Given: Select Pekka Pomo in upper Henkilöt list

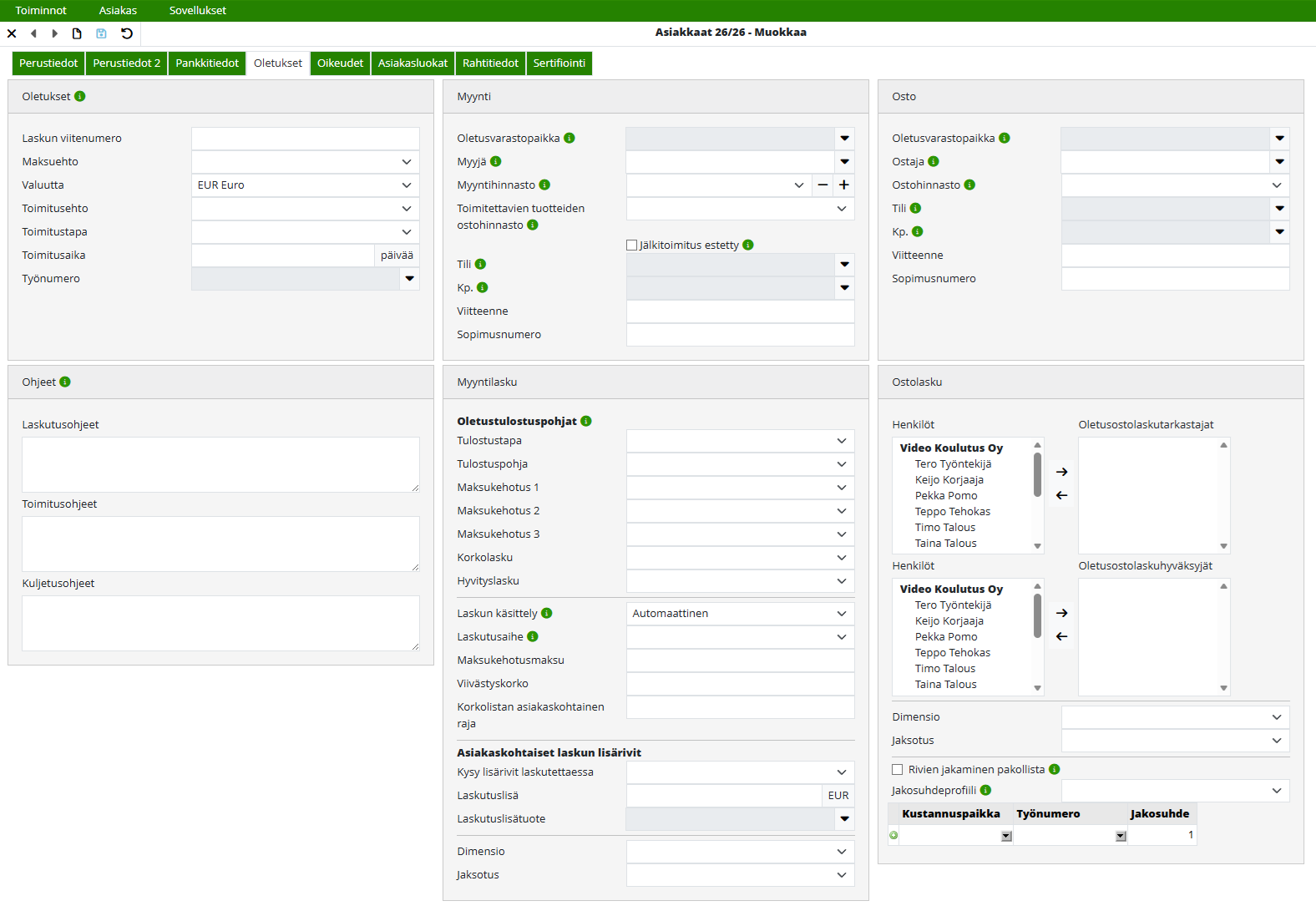Looking at the screenshot, I should point(946,496).
